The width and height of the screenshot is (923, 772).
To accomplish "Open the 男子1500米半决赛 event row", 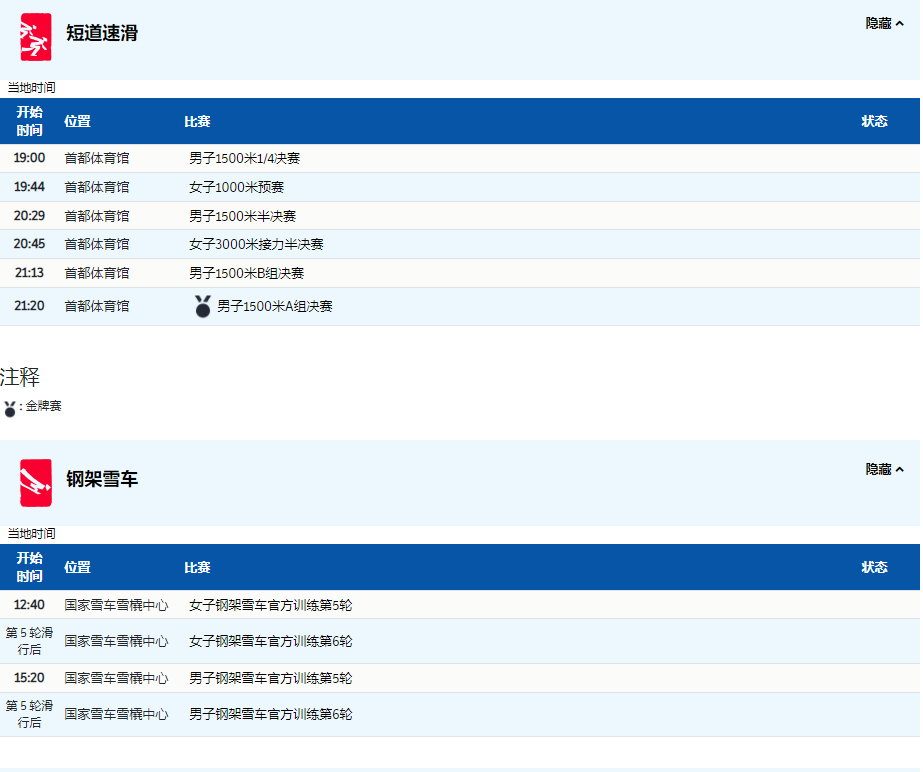I will pos(242,216).
